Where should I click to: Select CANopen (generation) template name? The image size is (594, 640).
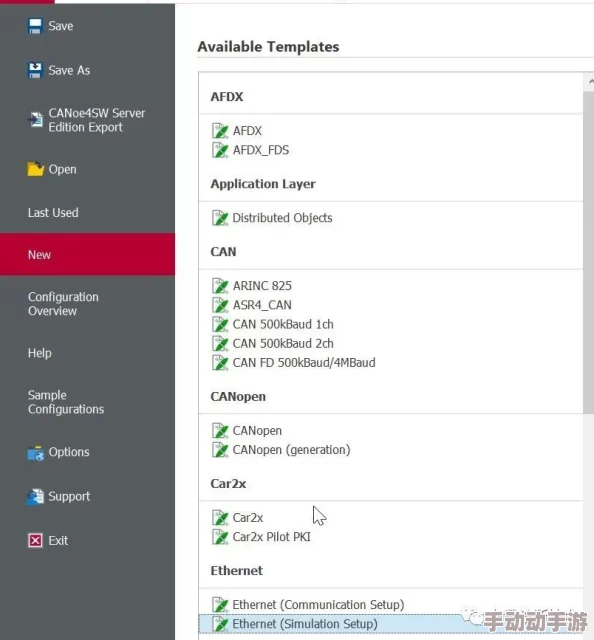(x=291, y=450)
